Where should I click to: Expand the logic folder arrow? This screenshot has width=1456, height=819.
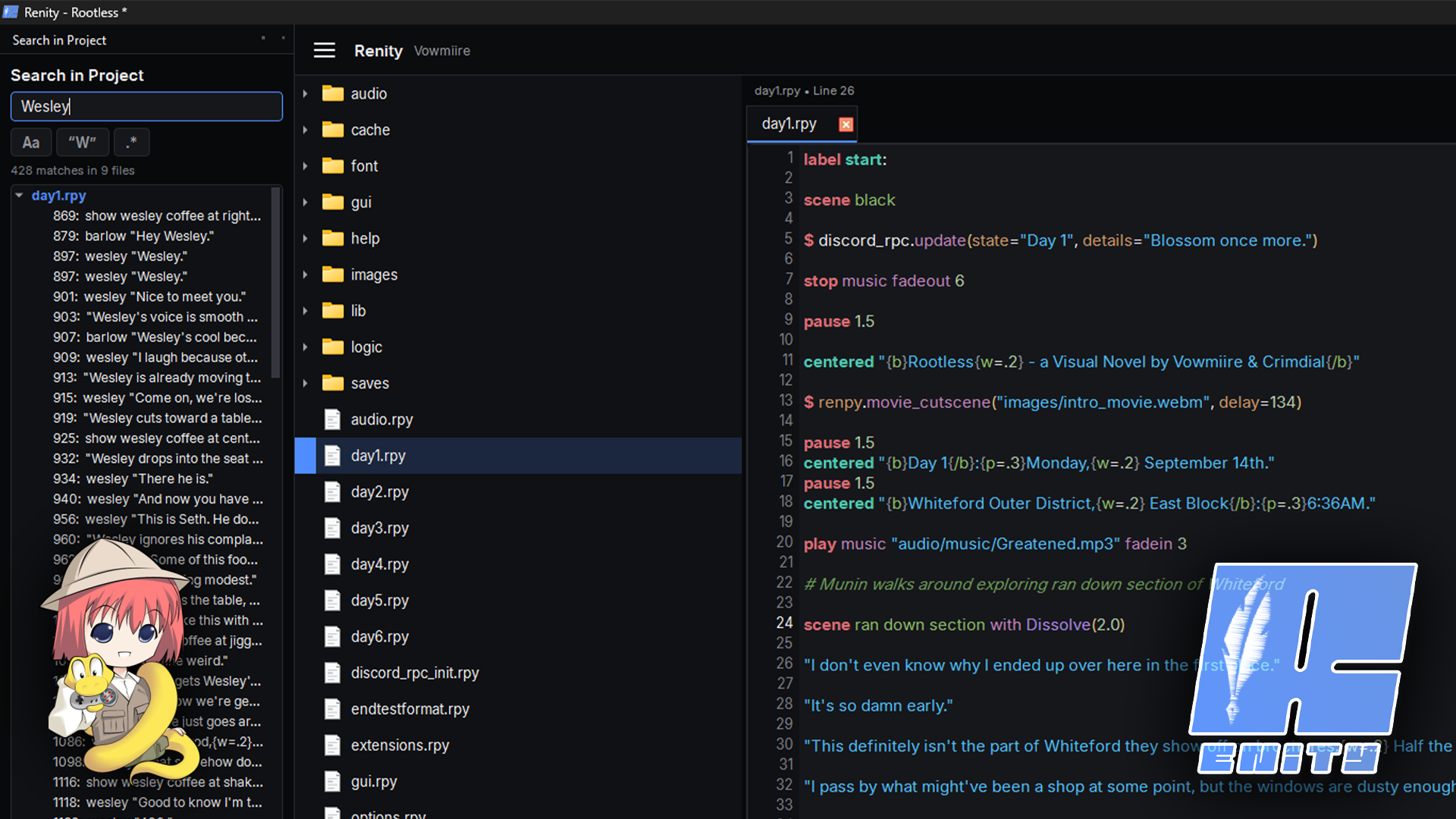point(305,347)
